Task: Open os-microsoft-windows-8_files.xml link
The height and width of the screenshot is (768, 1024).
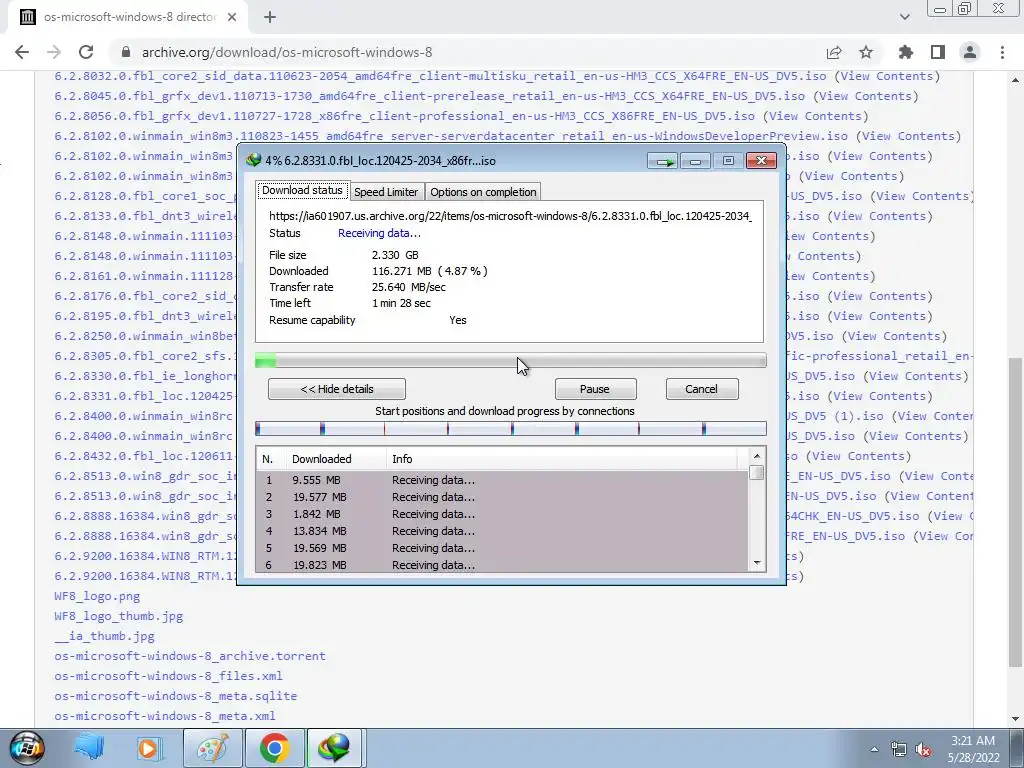Action: [168, 676]
